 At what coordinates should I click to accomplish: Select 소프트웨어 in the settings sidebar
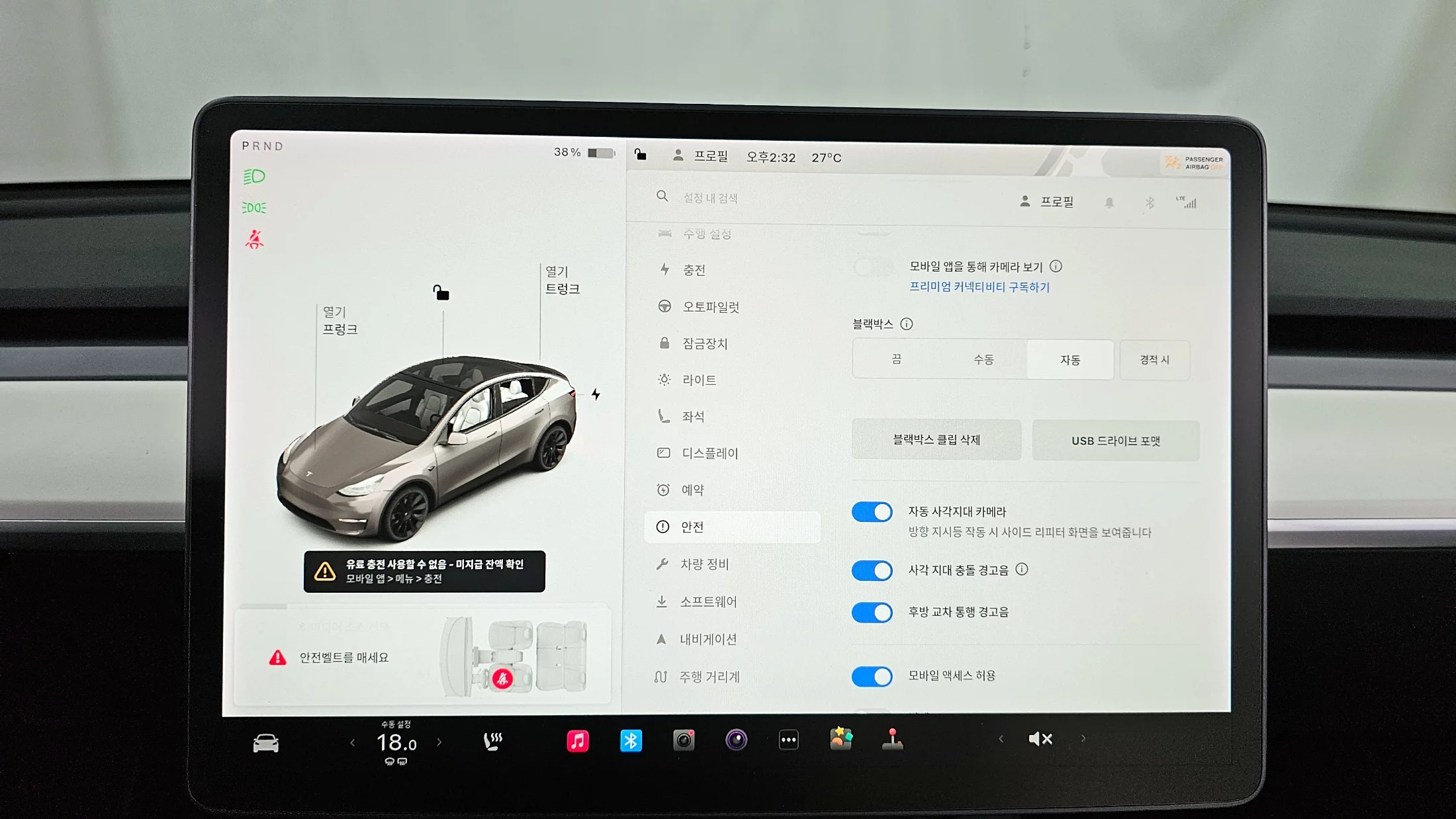(x=707, y=601)
